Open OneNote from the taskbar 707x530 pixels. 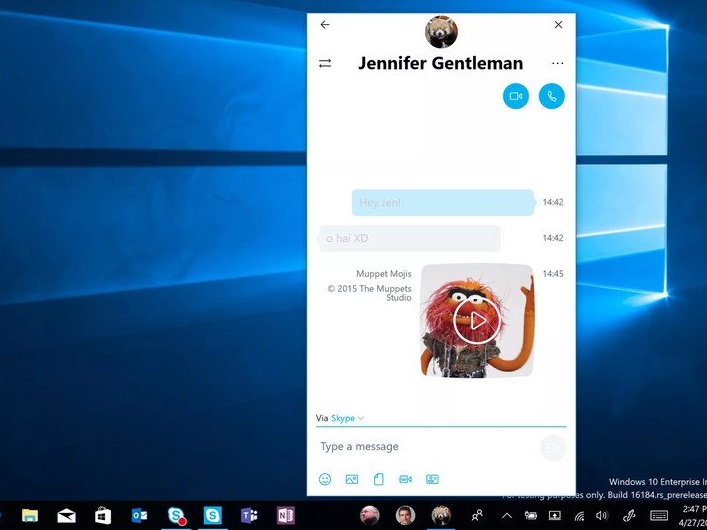click(285, 515)
